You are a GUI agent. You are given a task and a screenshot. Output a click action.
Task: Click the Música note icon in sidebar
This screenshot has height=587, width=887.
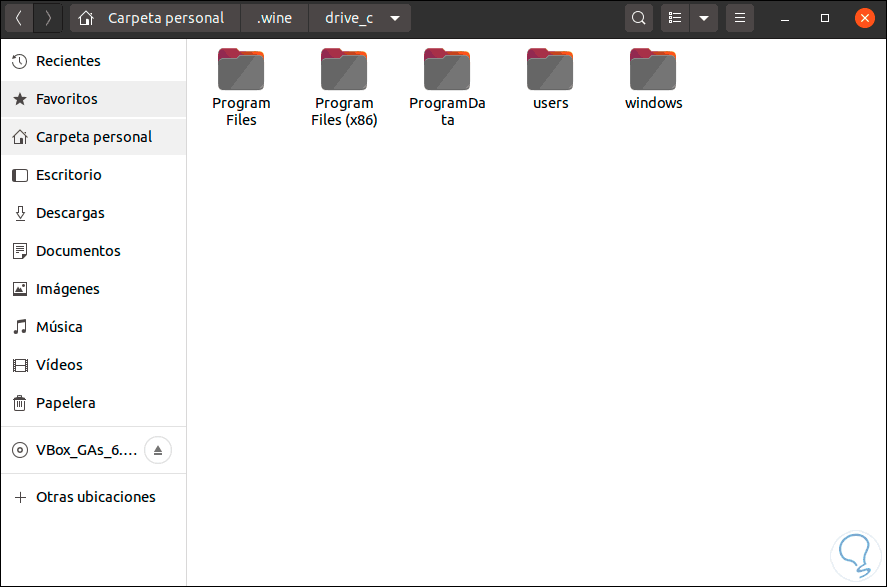click(20, 327)
